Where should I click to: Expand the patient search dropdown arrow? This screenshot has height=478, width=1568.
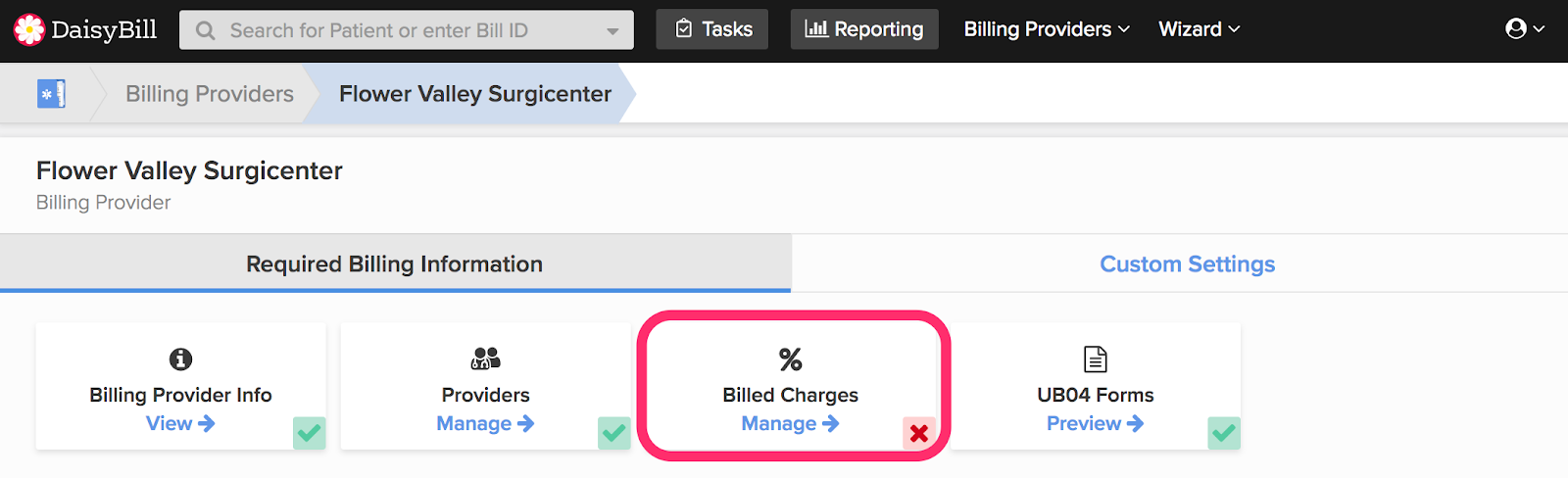612,31
